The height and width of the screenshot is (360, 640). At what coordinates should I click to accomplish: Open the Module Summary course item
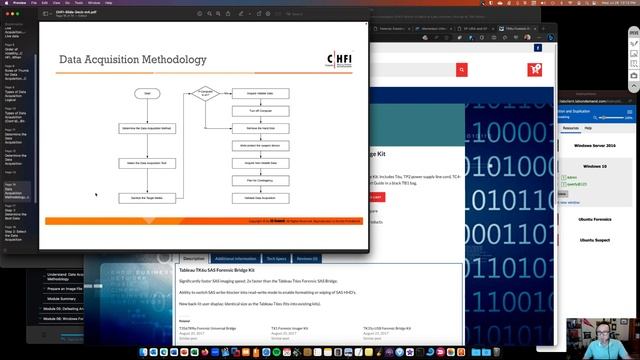pyautogui.click(x=61, y=299)
